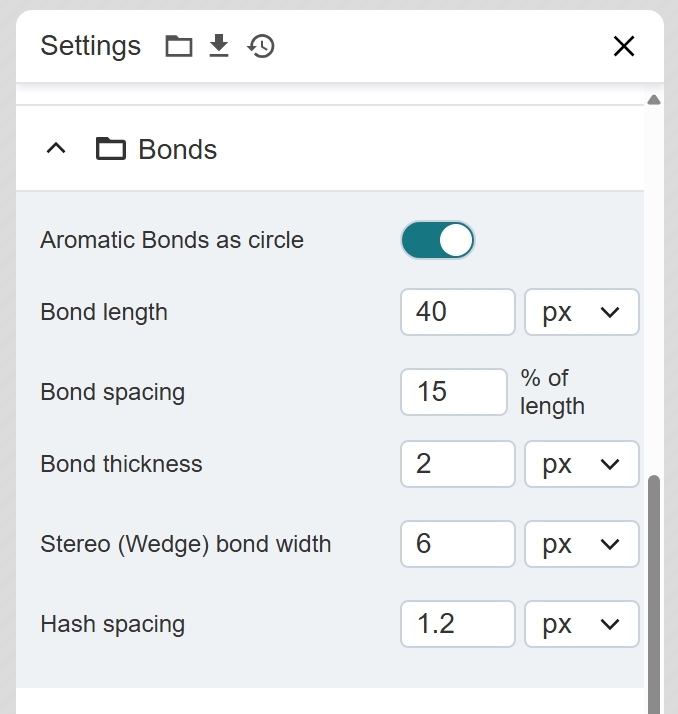Click the reset settings history icon
The height and width of the screenshot is (714, 678).
(261, 46)
